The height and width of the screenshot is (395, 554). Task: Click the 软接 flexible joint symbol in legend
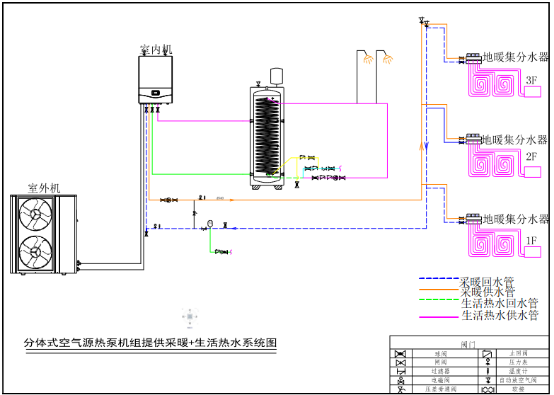coord(488,390)
